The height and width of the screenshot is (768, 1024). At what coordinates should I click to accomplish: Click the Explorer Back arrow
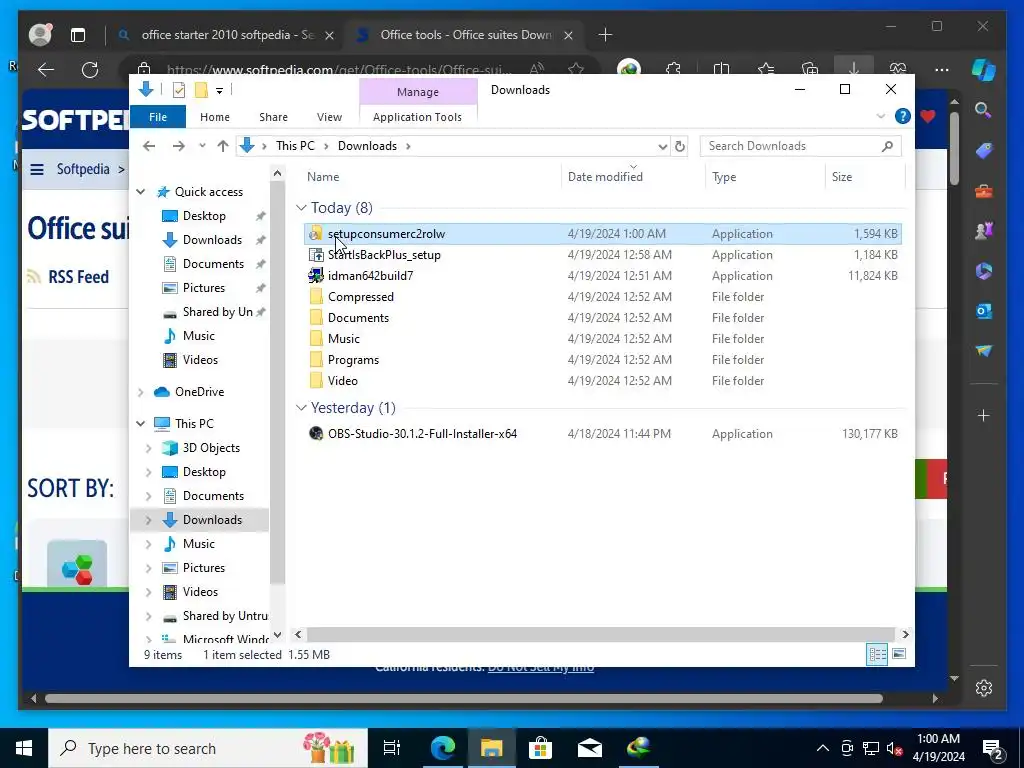[149, 146]
